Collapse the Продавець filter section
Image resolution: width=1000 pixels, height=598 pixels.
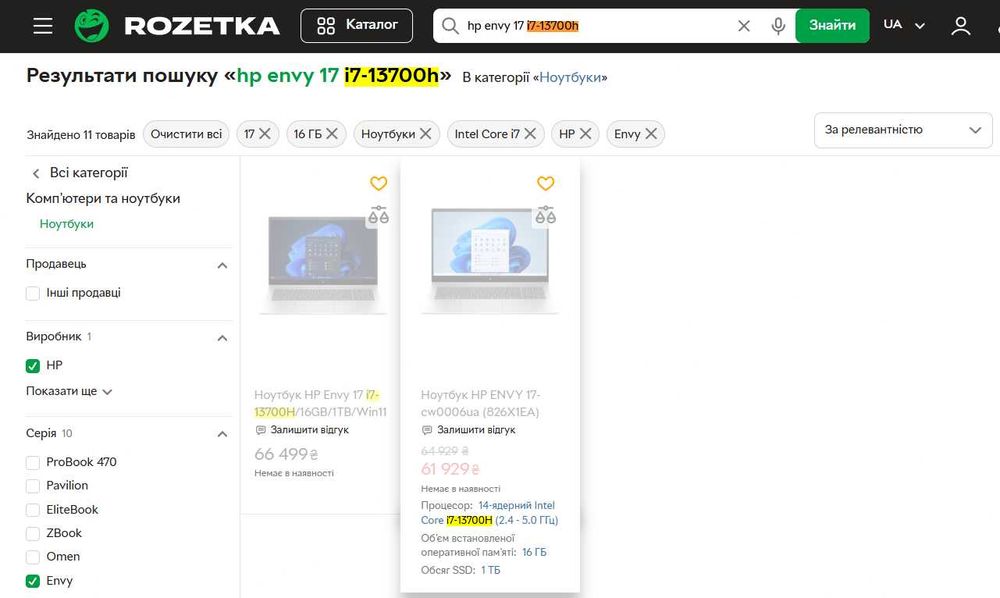tap(222, 265)
